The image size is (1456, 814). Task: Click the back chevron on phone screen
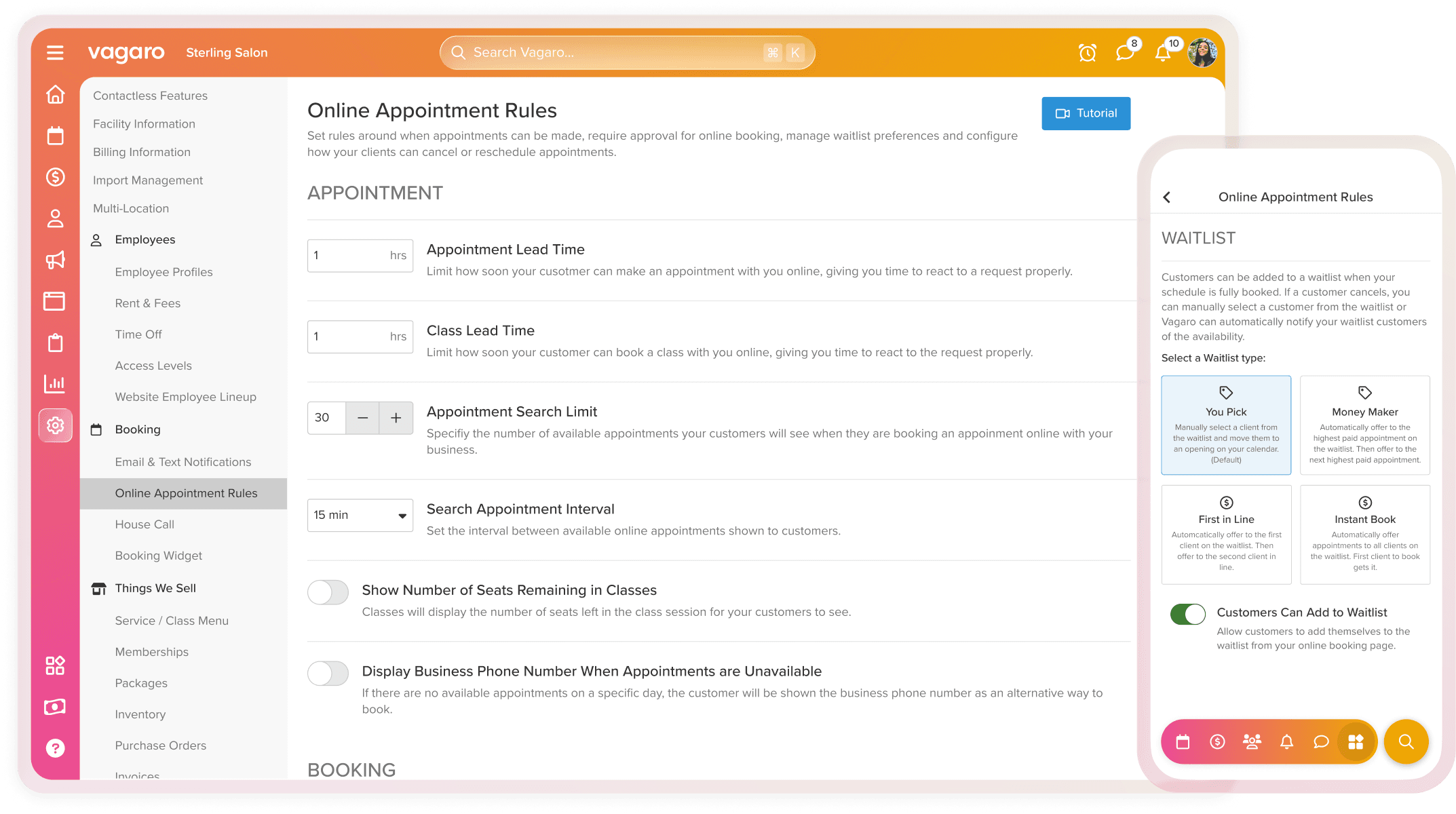[x=1167, y=197]
